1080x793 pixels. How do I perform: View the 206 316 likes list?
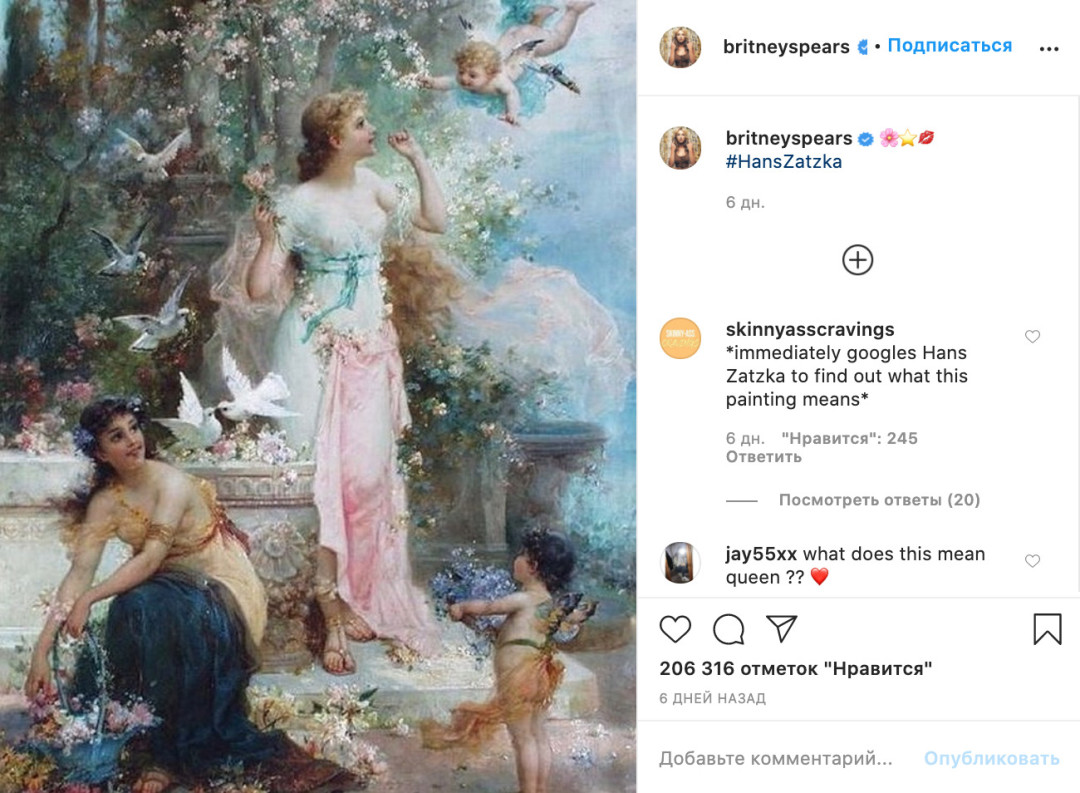coord(795,668)
